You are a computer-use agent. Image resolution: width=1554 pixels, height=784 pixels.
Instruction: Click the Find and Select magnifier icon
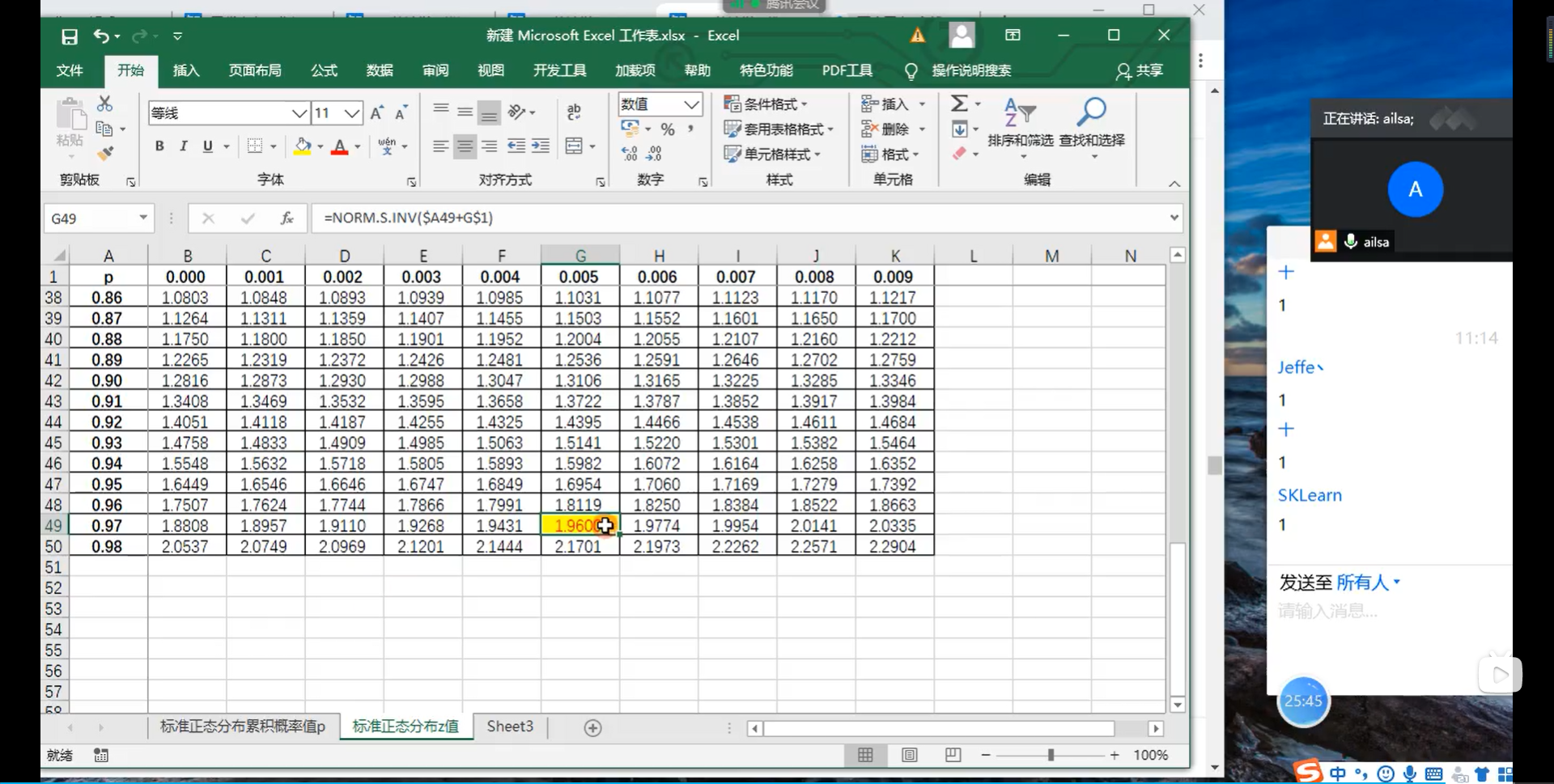pyautogui.click(x=1092, y=112)
